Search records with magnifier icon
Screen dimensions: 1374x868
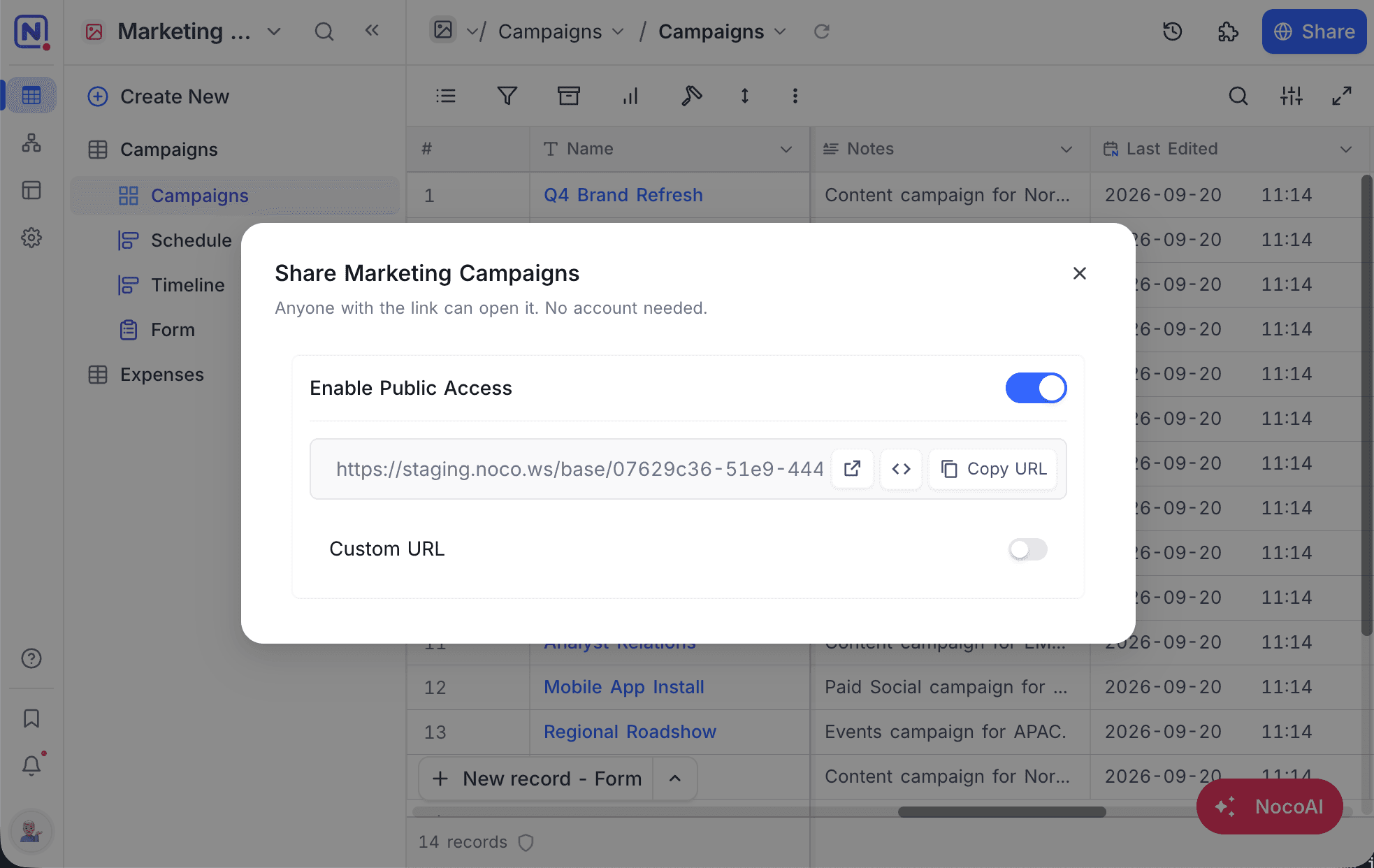[1238, 96]
